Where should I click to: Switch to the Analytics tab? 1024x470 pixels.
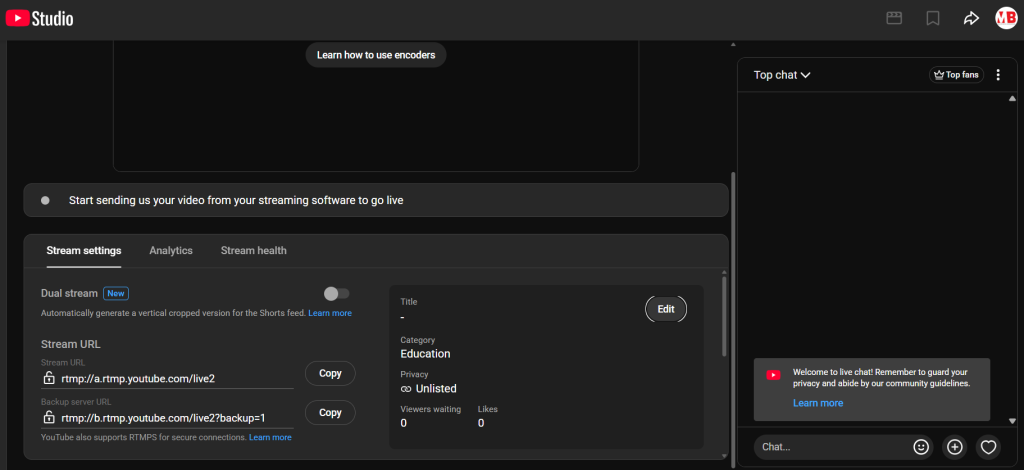(171, 251)
